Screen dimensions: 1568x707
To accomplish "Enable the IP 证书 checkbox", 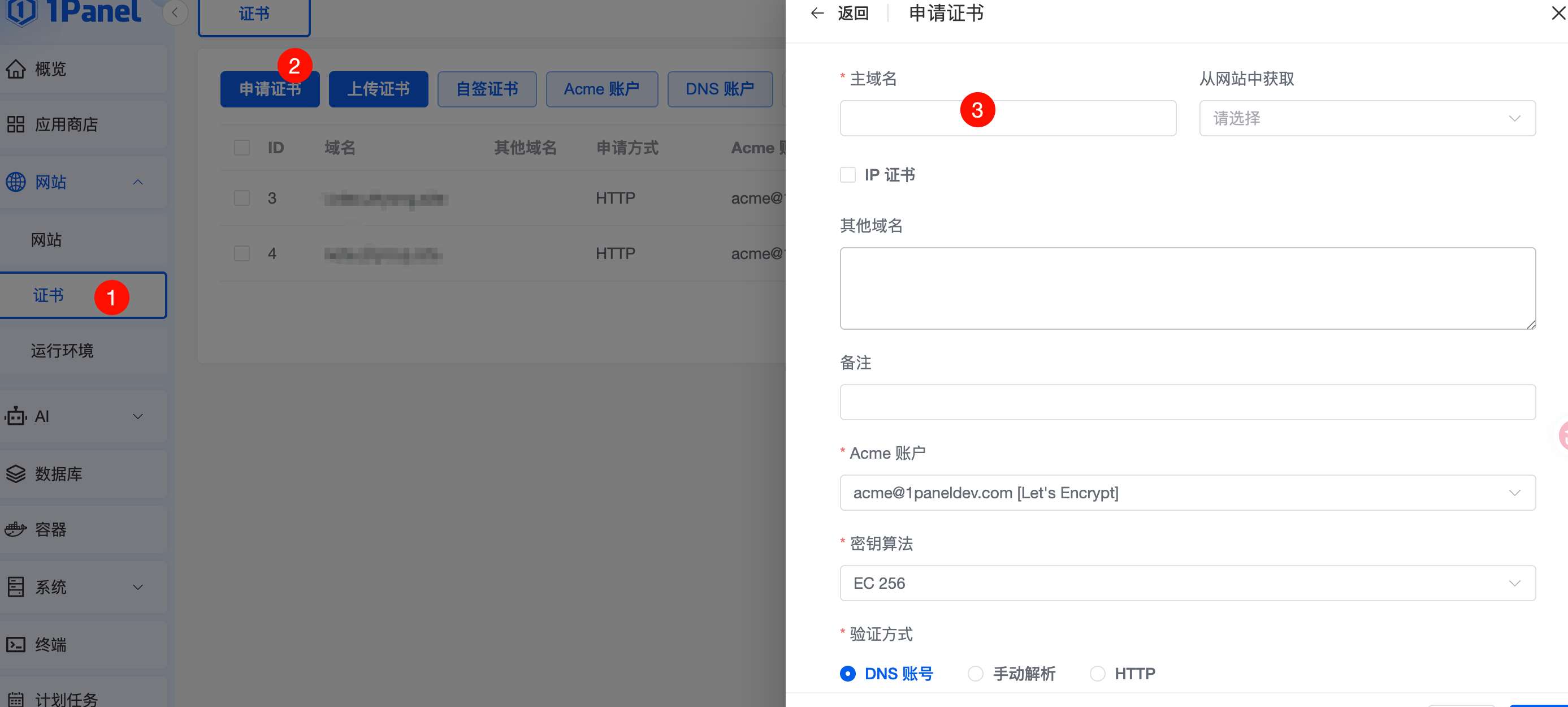I will point(847,175).
